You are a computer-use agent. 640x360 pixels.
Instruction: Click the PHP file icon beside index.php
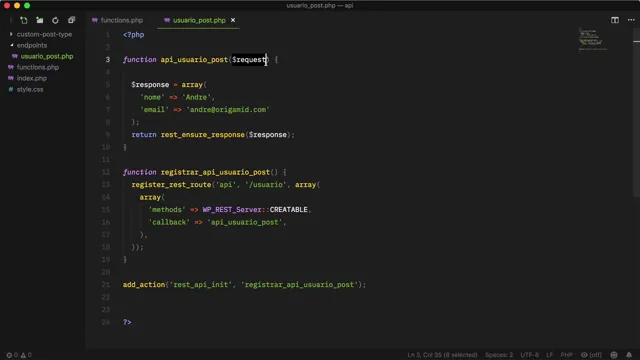click(x=11, y=78)
